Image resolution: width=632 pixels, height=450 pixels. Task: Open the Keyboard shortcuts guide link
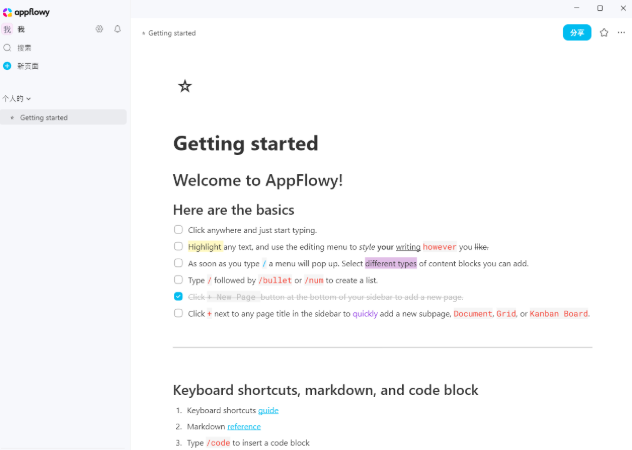(x=268, y=410)
